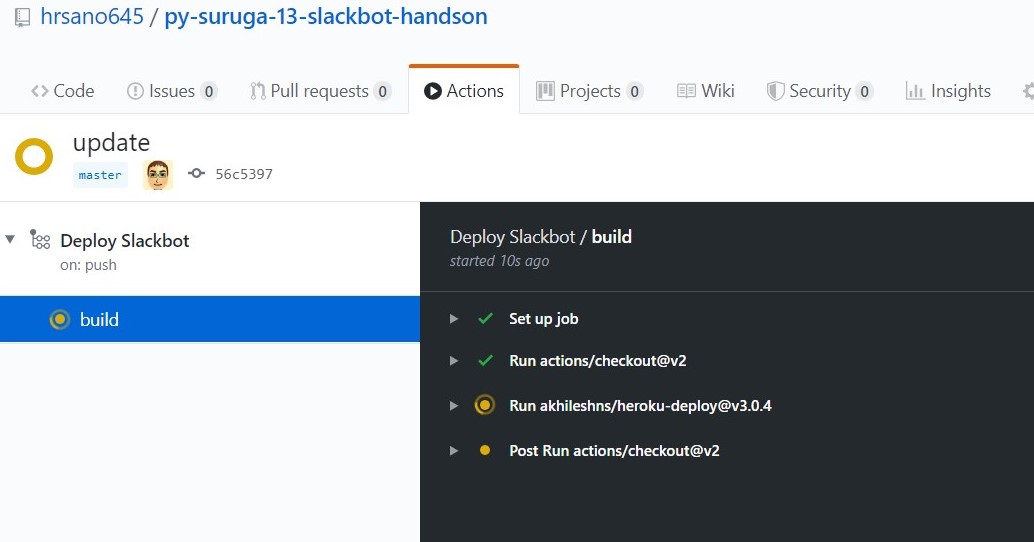
Task: Open the Set up job step log
Action: (543, 319)
